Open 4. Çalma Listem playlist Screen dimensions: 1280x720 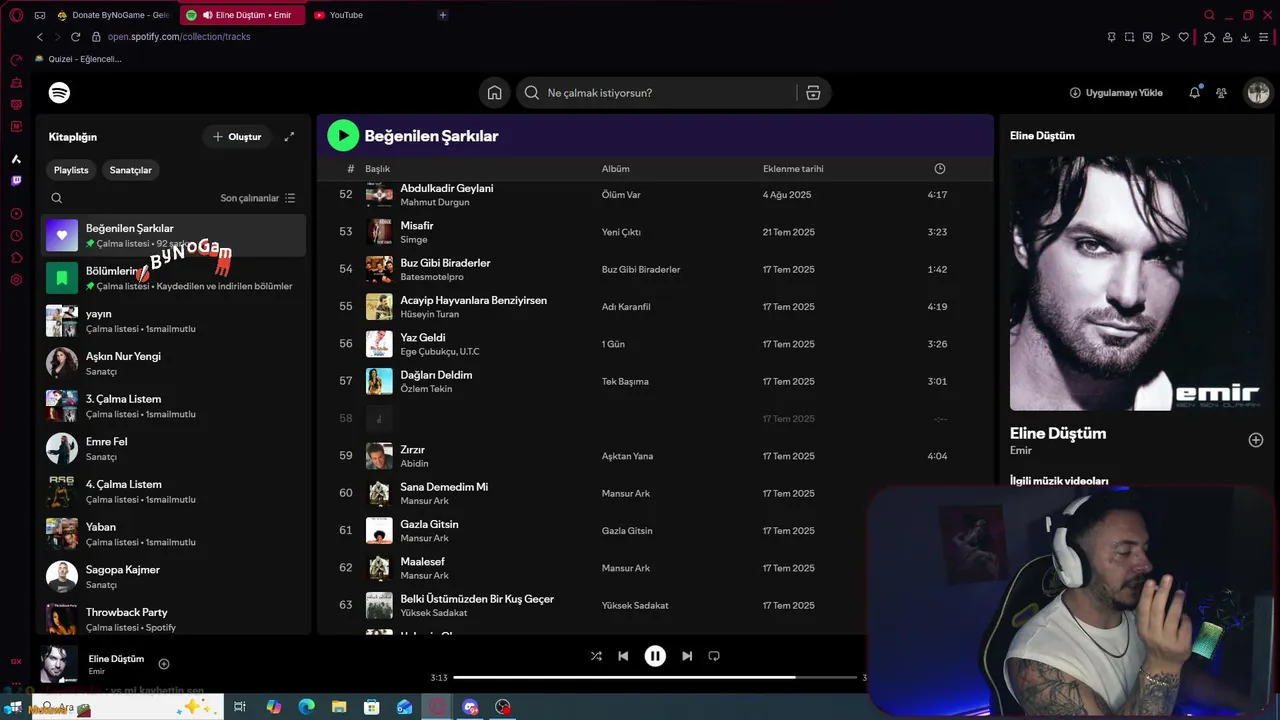pos(174,491)
